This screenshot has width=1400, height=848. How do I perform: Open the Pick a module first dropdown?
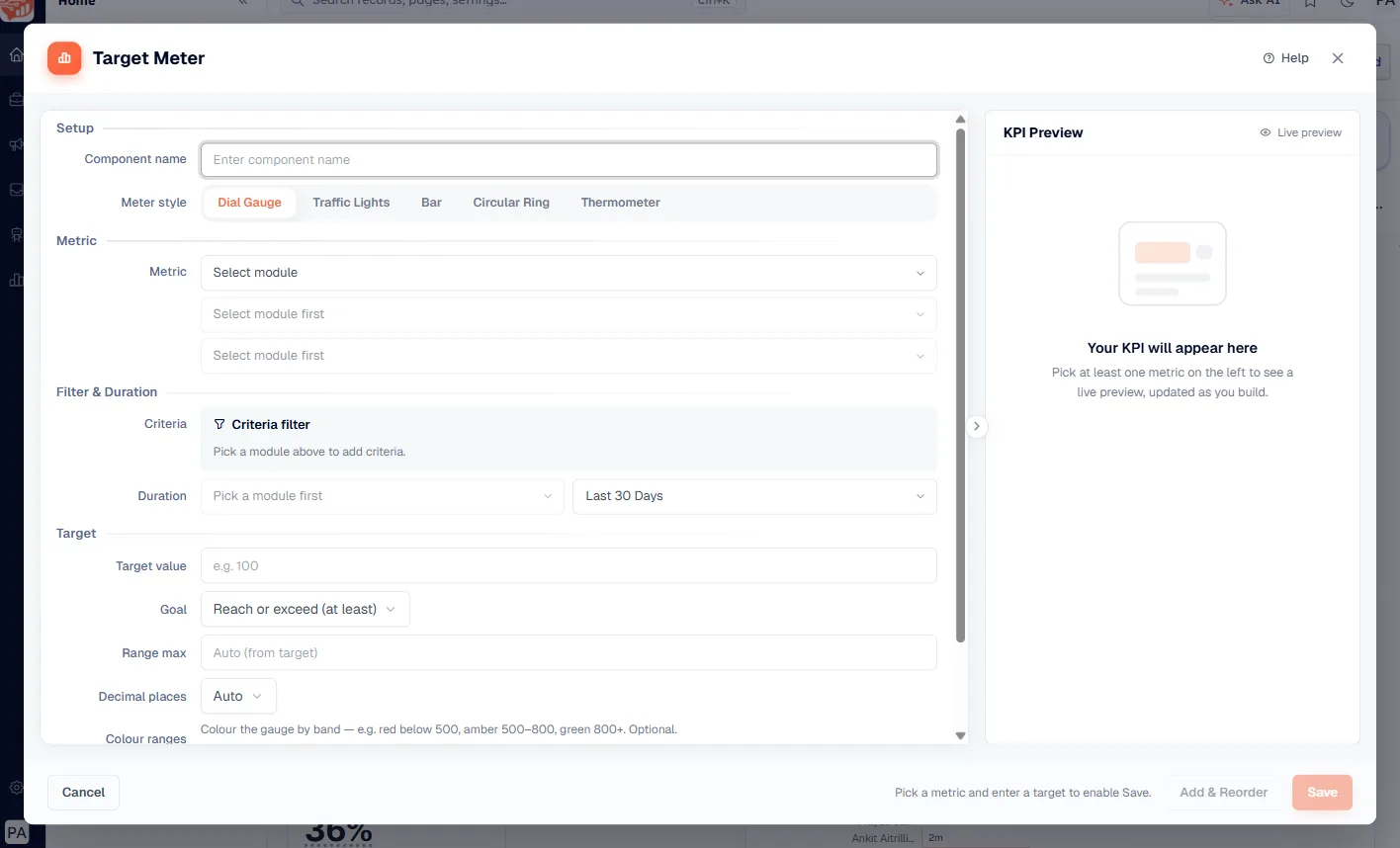[383, 496]
